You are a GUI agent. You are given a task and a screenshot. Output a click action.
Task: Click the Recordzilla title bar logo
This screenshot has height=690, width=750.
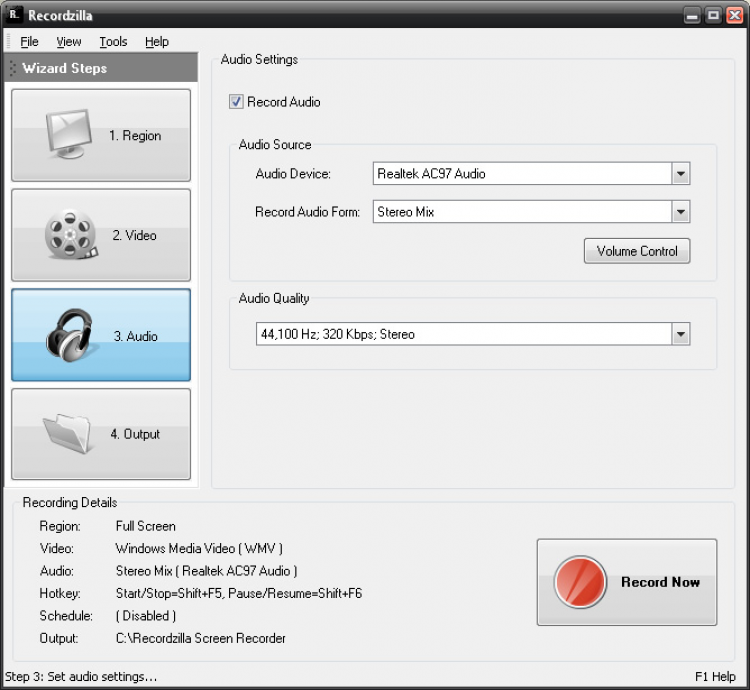click(14, 15)
